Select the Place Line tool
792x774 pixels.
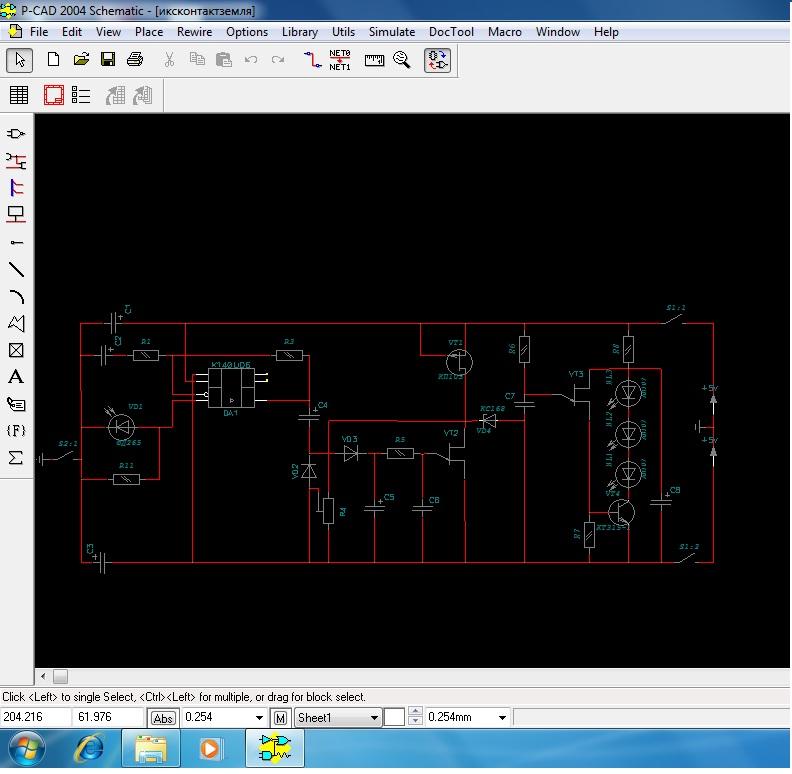pos(16,269)
